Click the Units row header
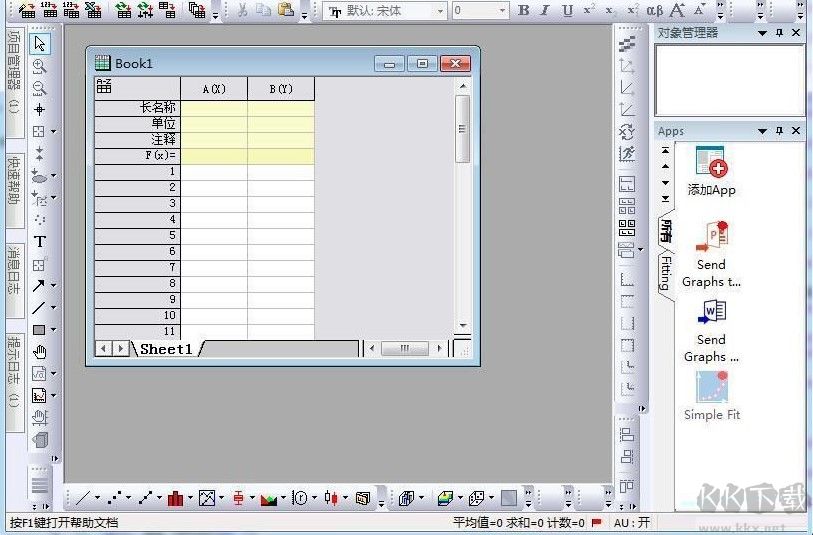The height and width of the screenshot is (535, 813). click(137, 123)
